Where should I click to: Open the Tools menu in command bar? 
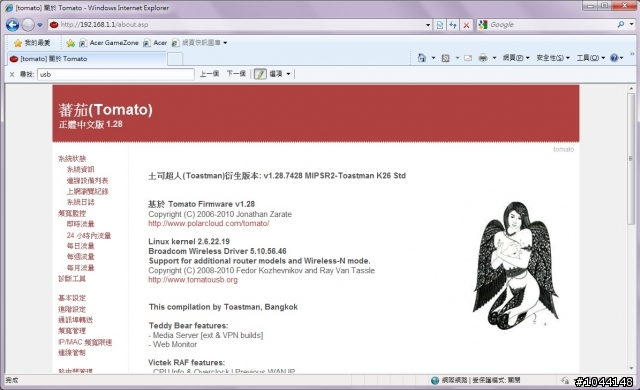click(x=590, y=58)
